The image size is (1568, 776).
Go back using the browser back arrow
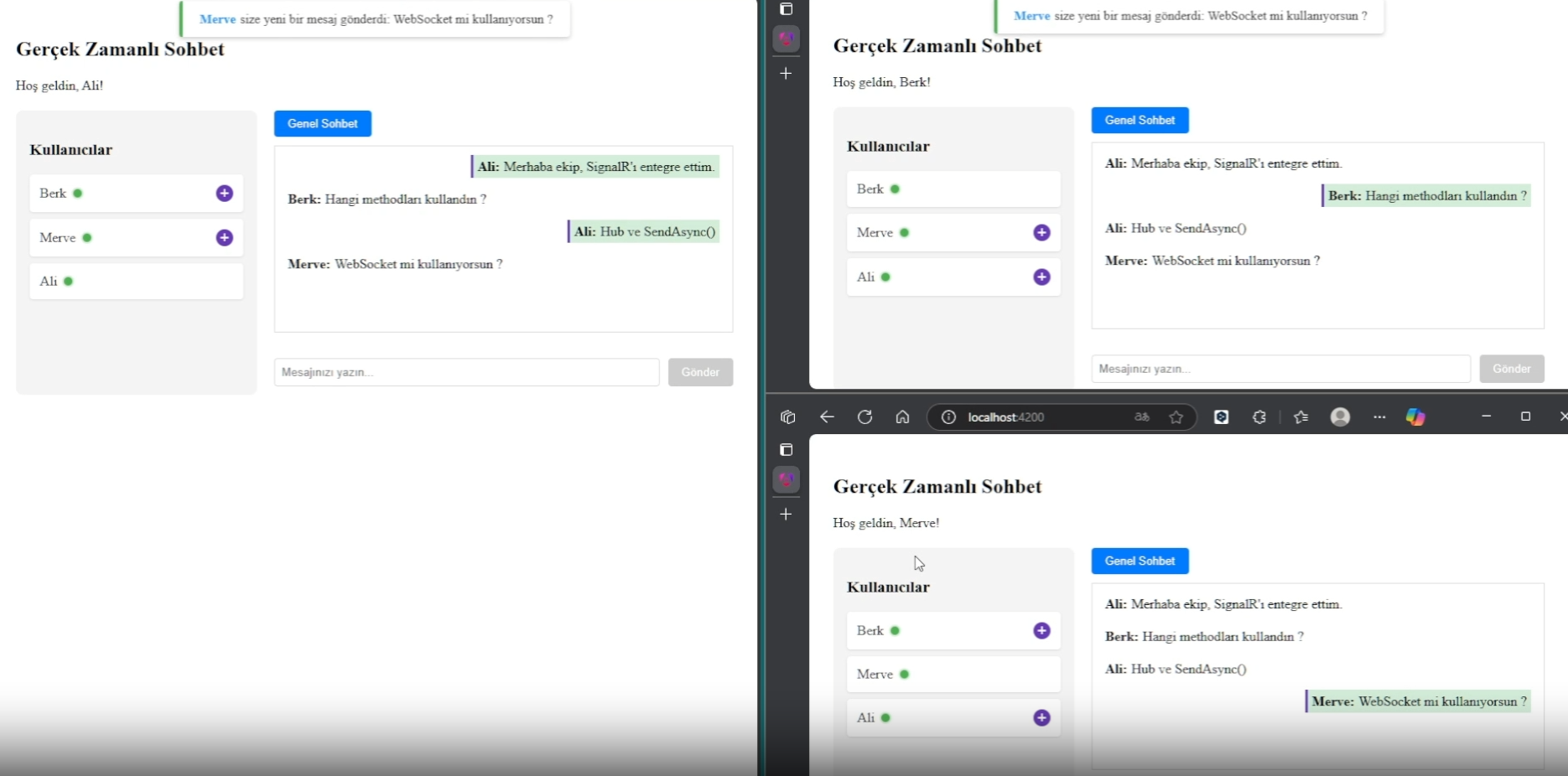point(827,417)
